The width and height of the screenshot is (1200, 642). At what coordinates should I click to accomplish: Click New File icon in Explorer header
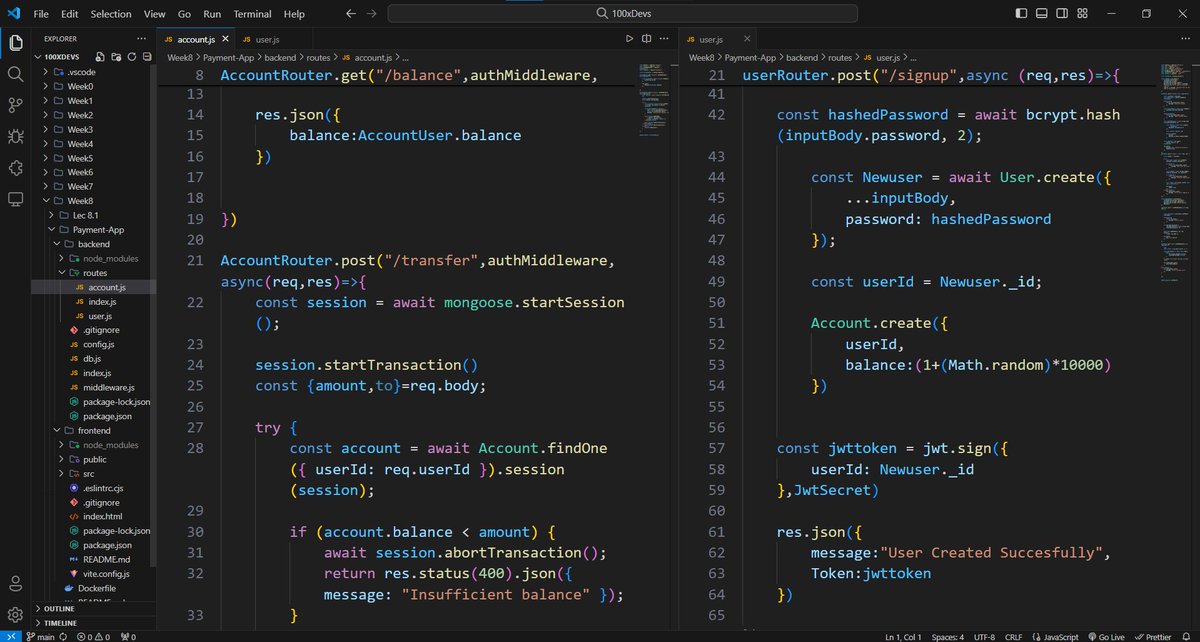[x=101, y=57]
